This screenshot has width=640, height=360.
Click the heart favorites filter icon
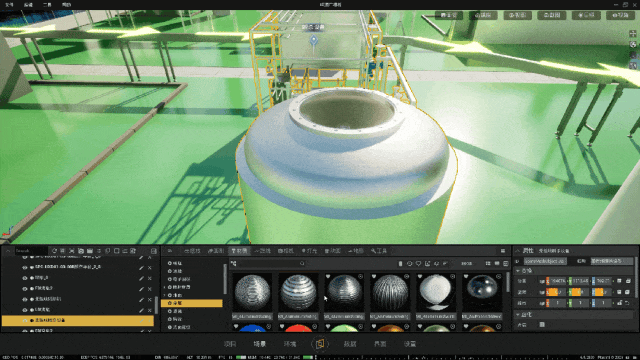tap(418, 264)
